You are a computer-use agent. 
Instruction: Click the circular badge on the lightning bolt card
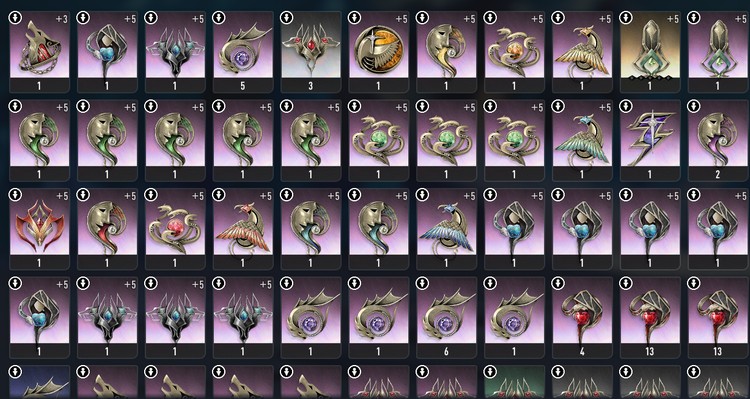click(x=626, y=107)
